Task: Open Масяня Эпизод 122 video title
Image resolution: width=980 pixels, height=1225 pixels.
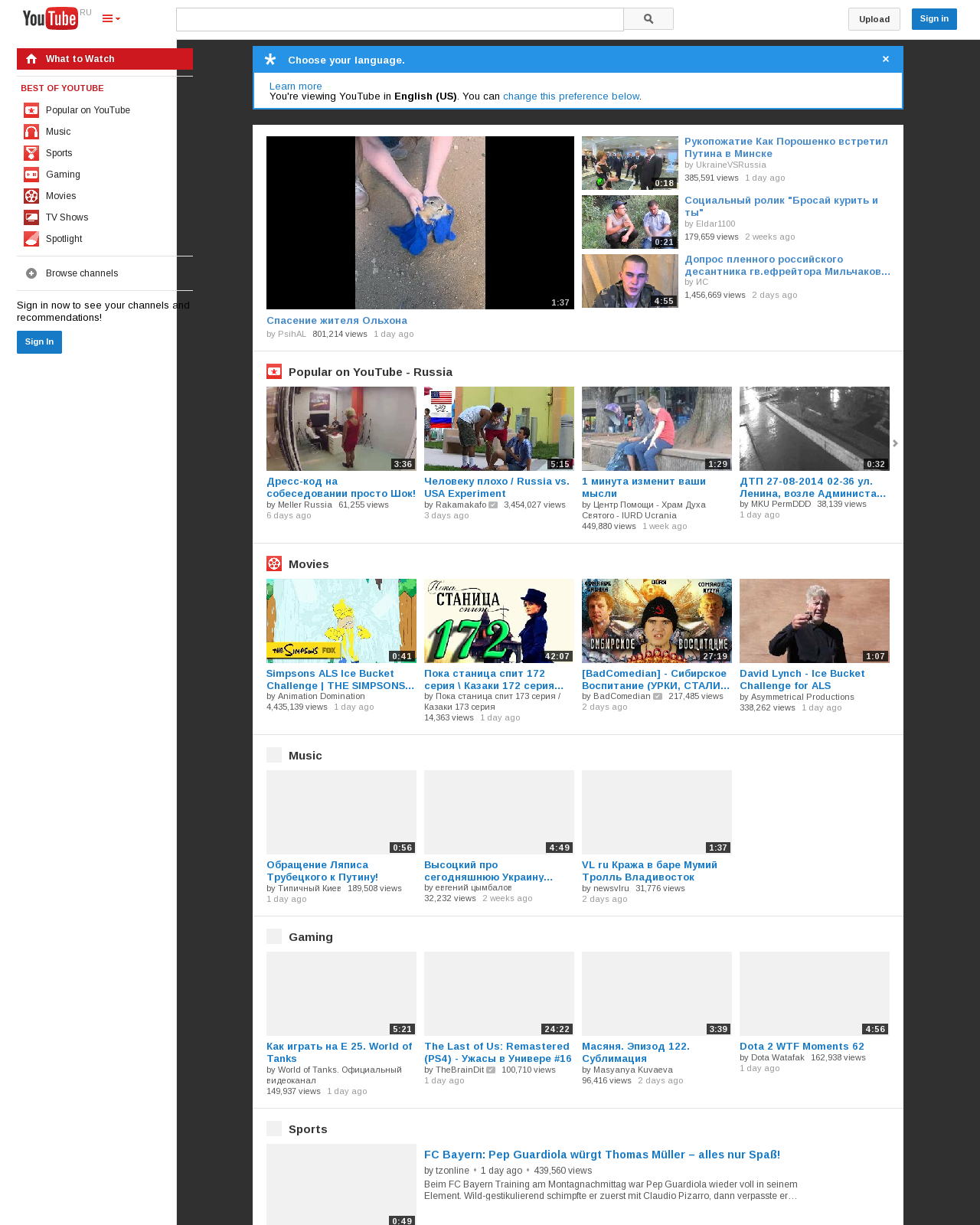Action: click(635, 1053)
